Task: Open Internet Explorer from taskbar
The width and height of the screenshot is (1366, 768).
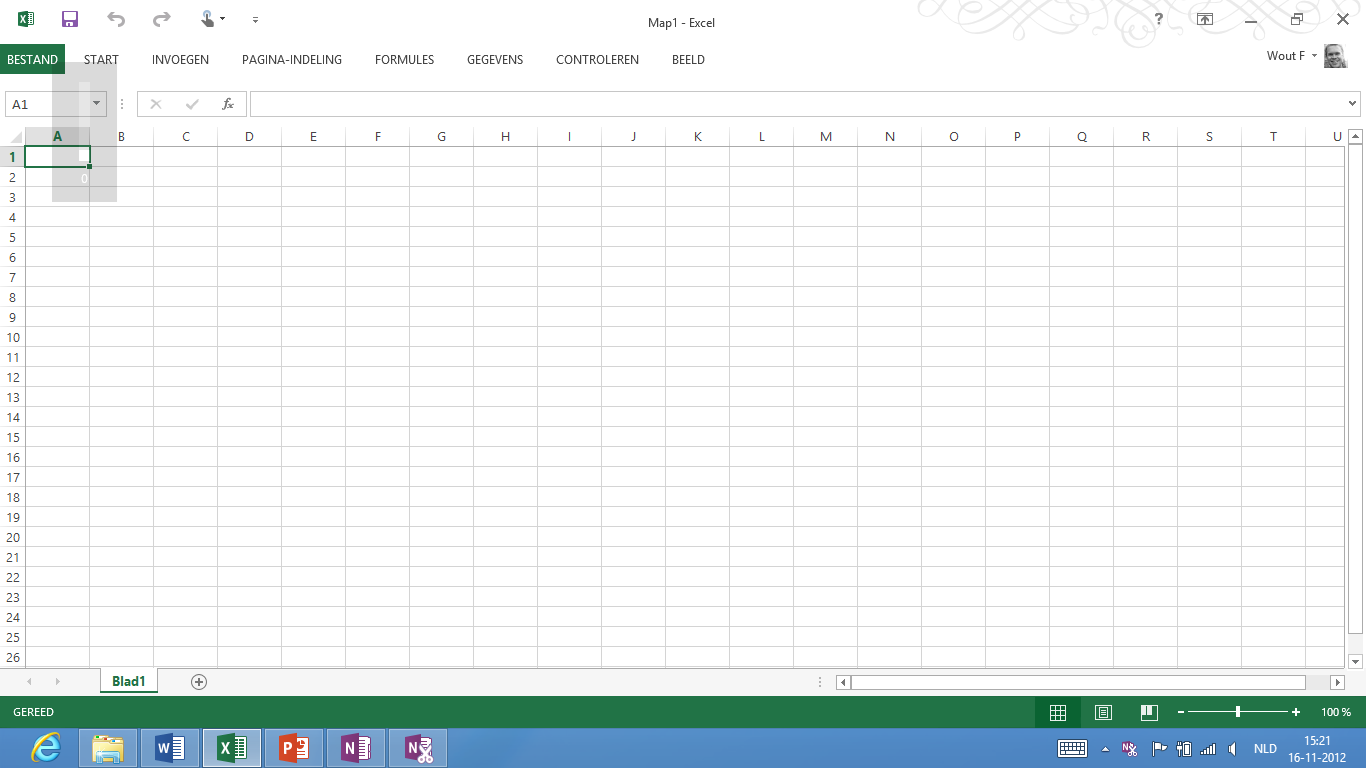Action: pyautogui.click(x=46, y=748)
